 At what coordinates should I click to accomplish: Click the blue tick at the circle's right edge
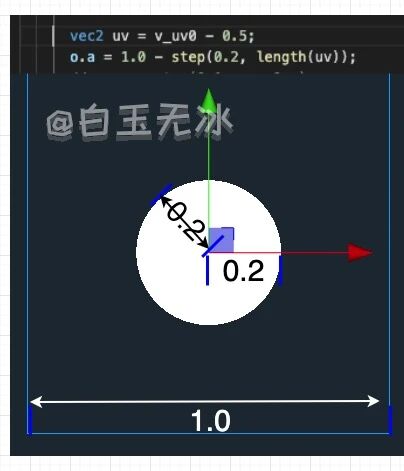point(280,270)
